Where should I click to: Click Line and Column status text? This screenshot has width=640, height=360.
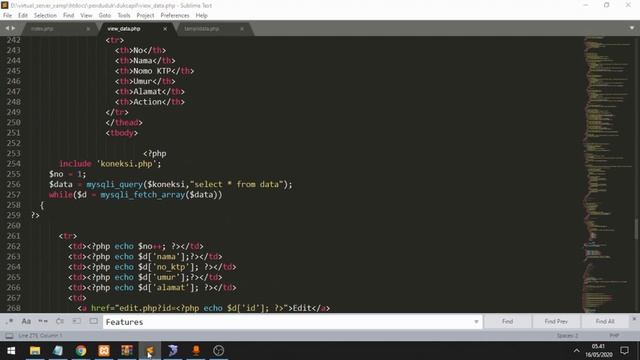[40, 336]
